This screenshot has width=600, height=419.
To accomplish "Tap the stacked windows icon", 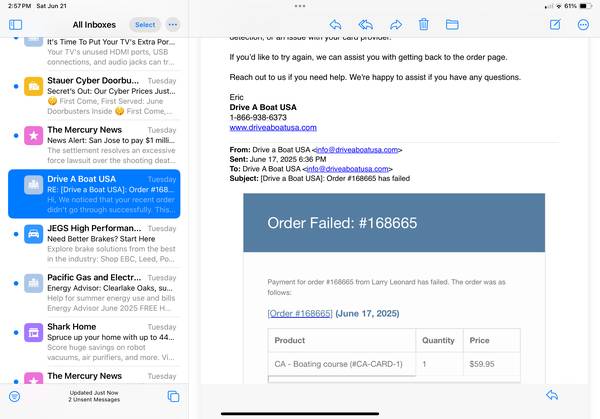I will click(173, 396).
